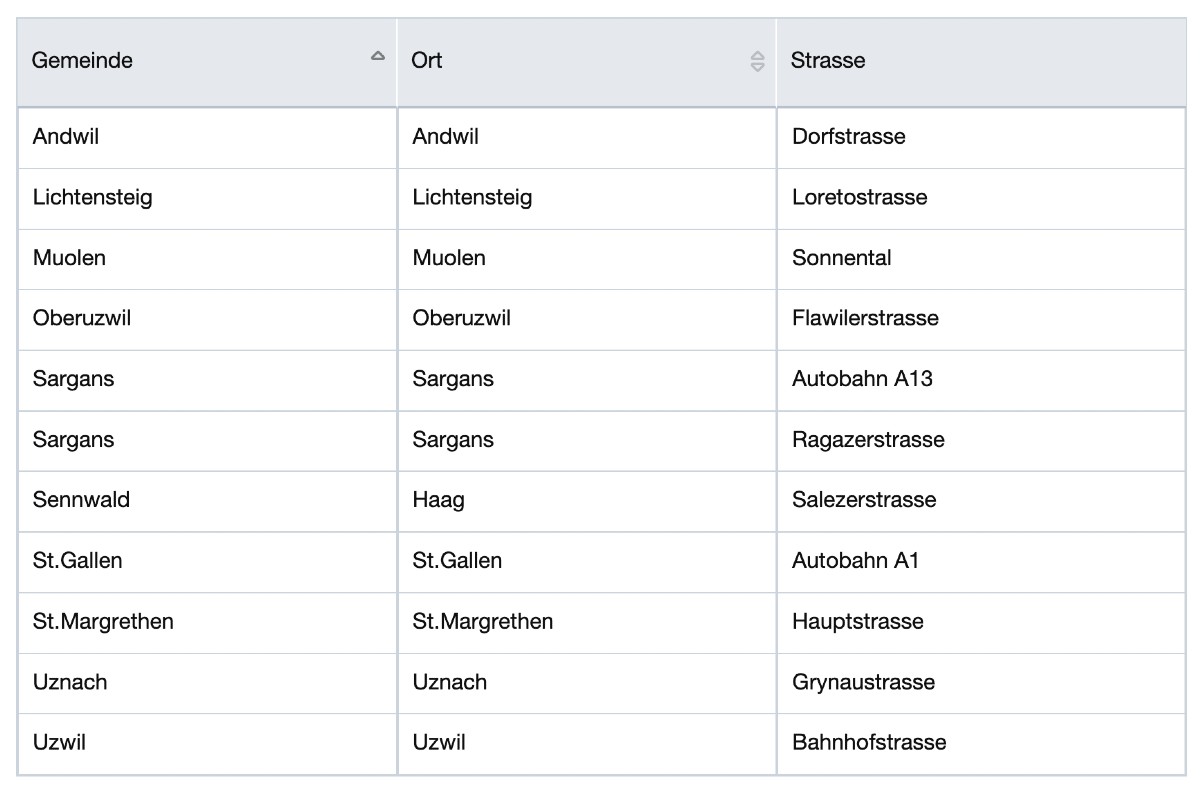Pick the Autobahn A13 cell

click(x=862, y=379)
